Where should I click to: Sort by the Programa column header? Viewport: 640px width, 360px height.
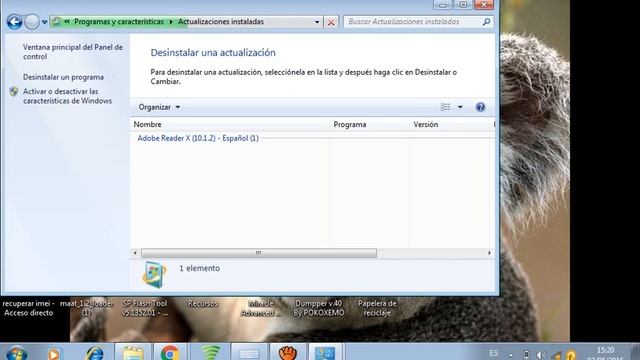tap(369, 124)
